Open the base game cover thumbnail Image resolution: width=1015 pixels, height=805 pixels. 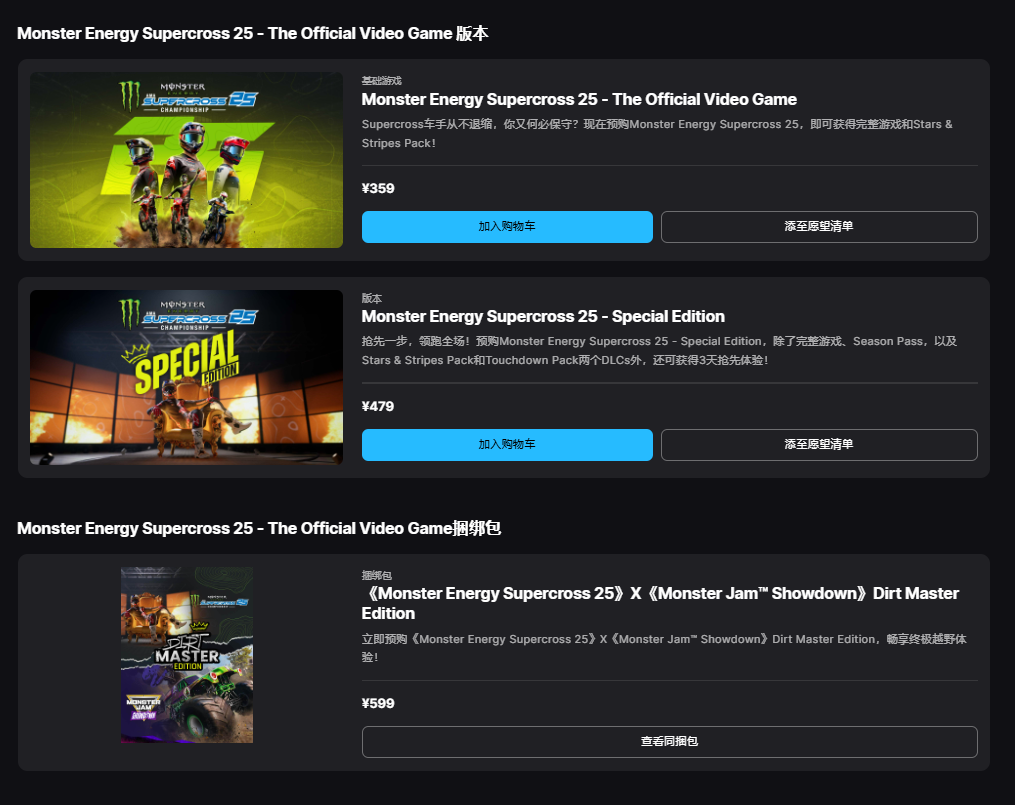(186, 160)
